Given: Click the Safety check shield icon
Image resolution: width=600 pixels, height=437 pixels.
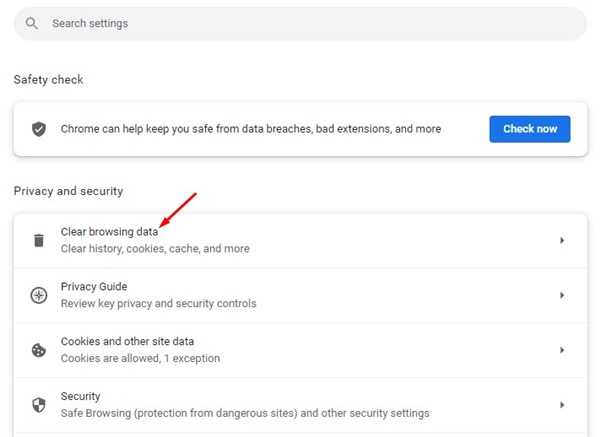Looking at the screenshot, I should pyautogui.click(x=39, y=129).
